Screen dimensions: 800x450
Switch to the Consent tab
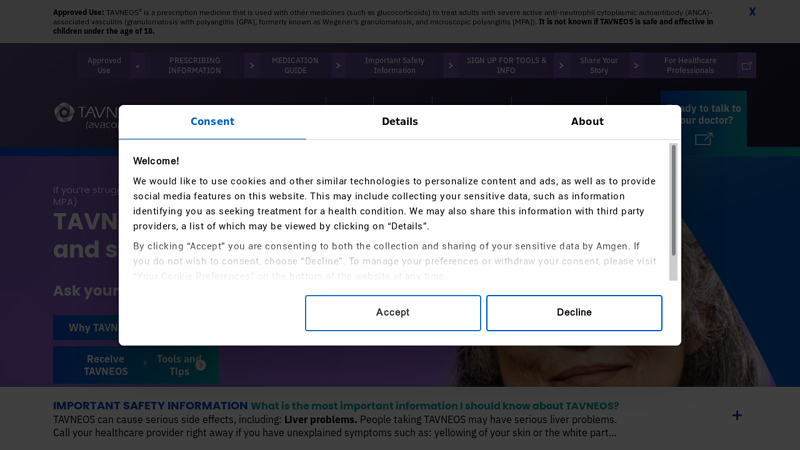click(212, 122)
